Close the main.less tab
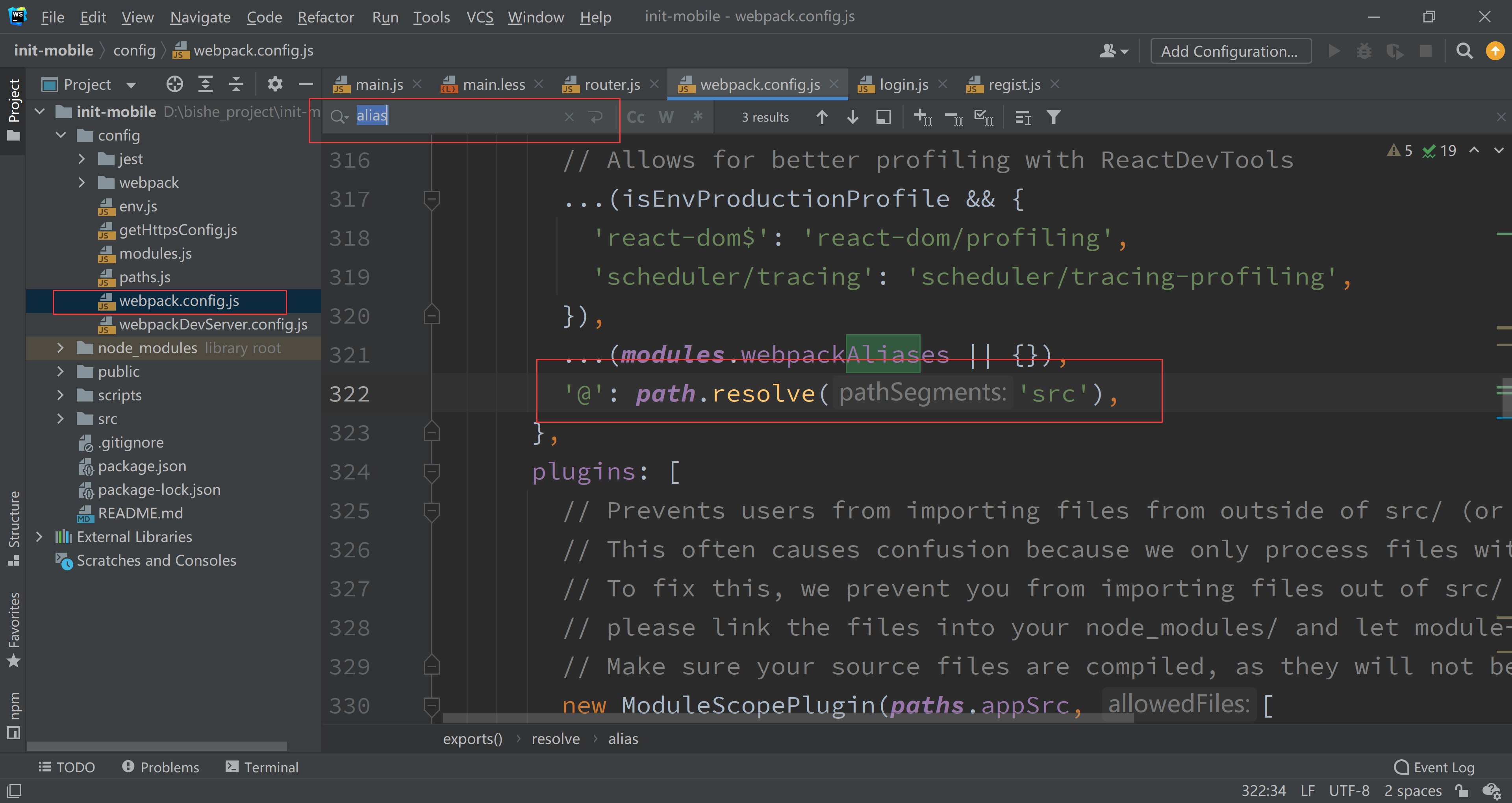The width and height of the screenshot is (1512, 803). coord(538,84)
